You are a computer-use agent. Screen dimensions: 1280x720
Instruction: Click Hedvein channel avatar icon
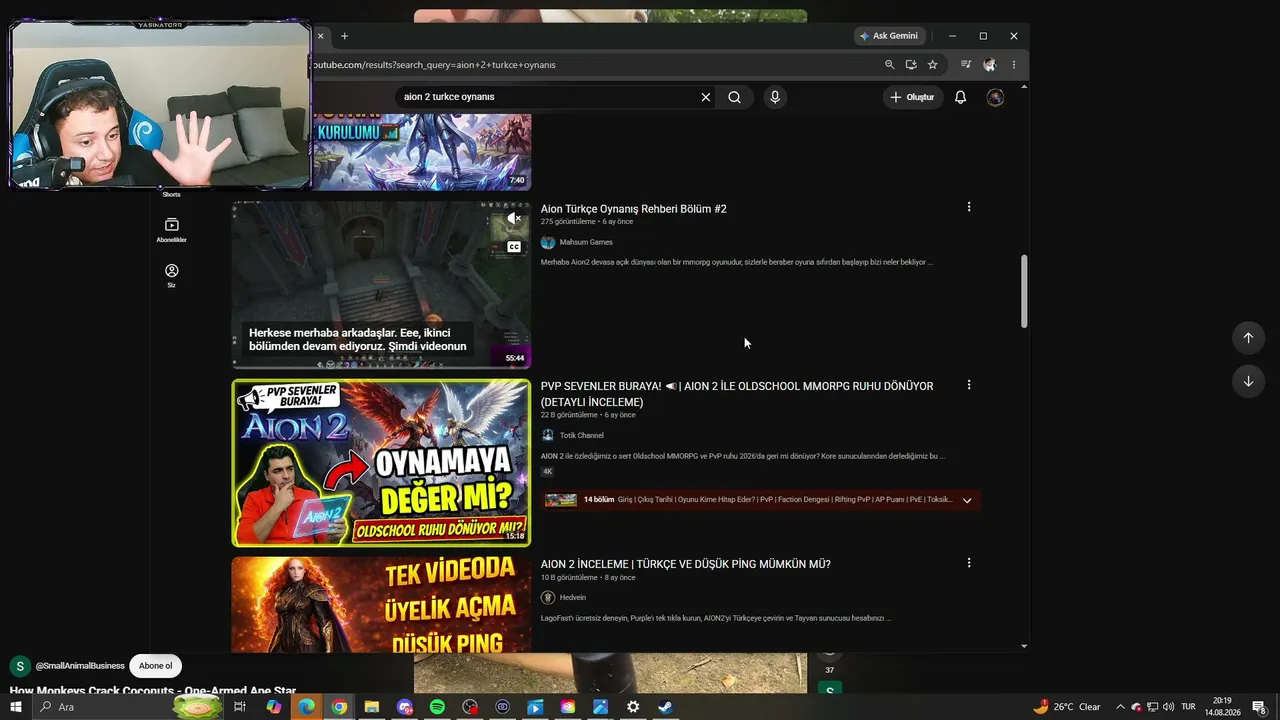[548, 597]
